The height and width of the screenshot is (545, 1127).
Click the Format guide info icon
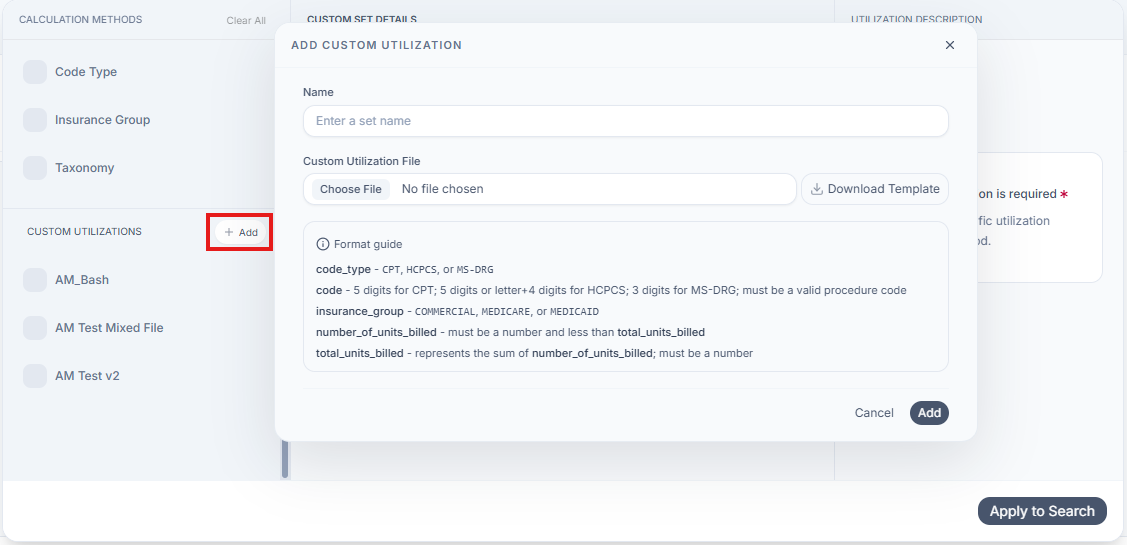(323, 244)
